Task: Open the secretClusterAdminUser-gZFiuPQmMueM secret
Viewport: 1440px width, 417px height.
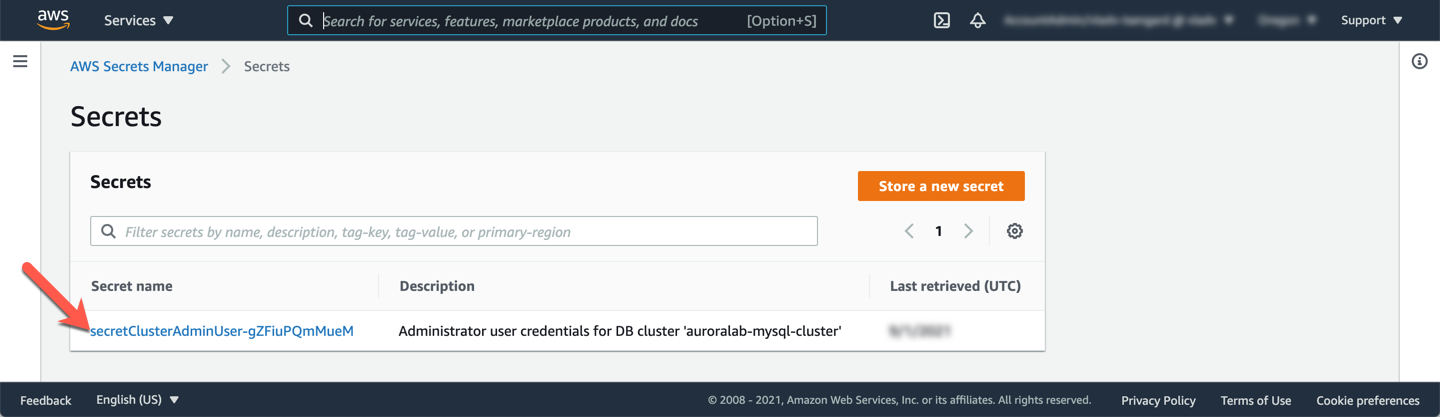Action: coord(222,331)
